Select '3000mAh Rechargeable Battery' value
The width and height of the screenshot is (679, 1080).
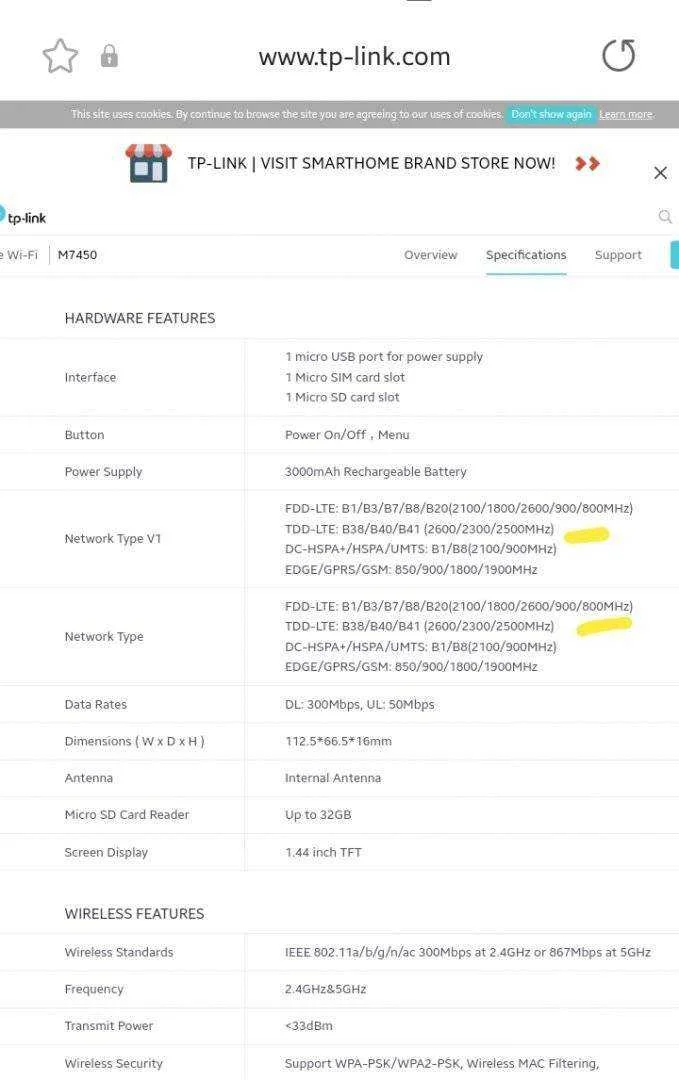(376, 472)
